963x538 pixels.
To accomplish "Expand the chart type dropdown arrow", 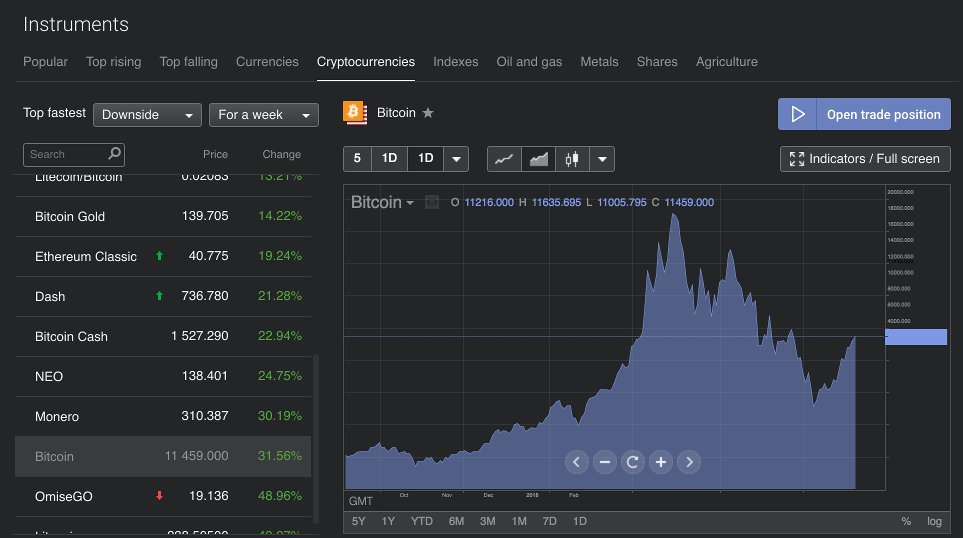I will coord(602,159).
